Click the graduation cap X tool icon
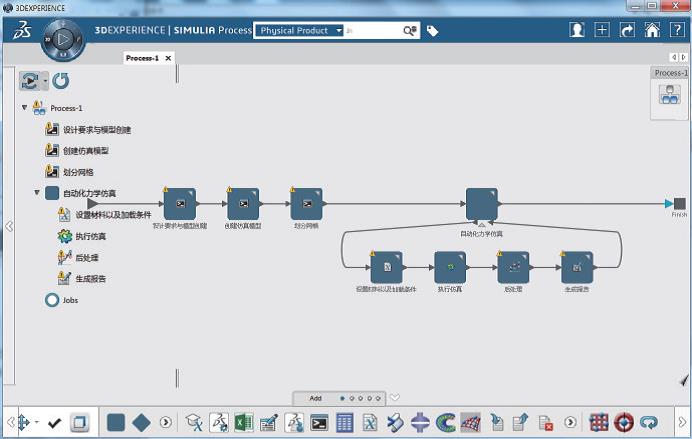The height and width of the screenshot is (439, 692). [194, 423]
